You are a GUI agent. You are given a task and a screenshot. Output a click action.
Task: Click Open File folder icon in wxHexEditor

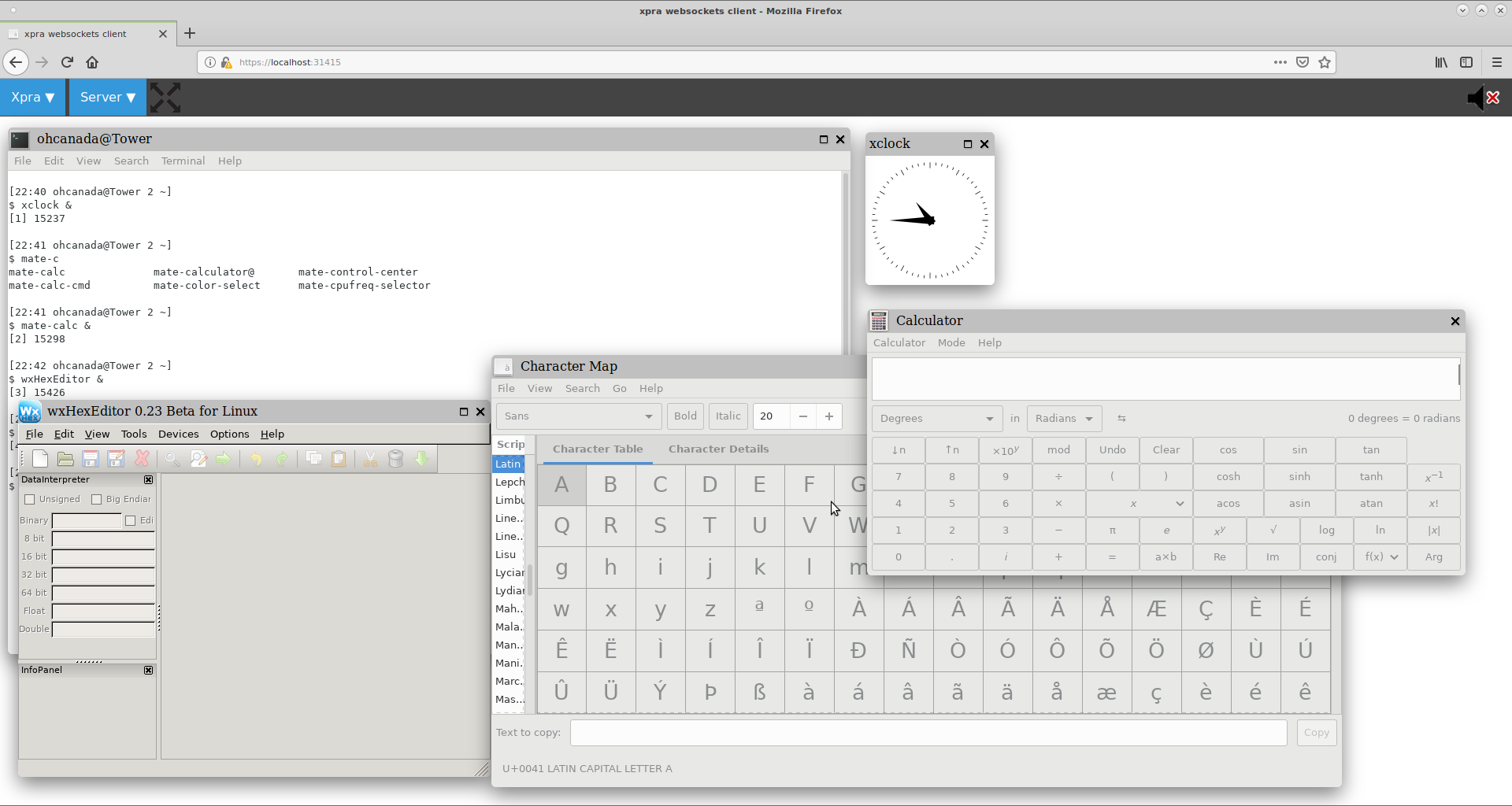[65, 459]
